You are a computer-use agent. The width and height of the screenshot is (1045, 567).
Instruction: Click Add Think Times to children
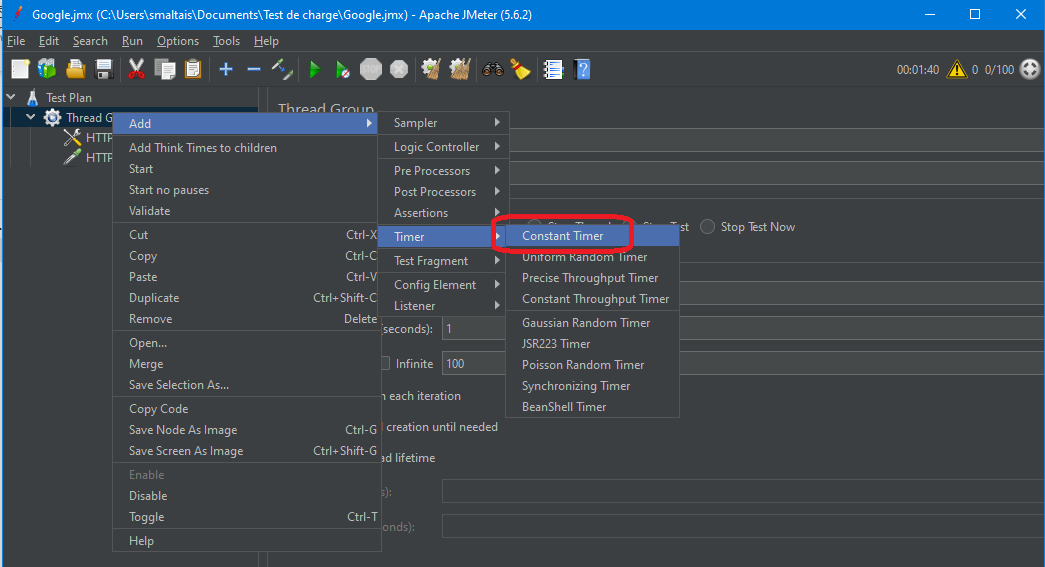click(x=203, y=148)
